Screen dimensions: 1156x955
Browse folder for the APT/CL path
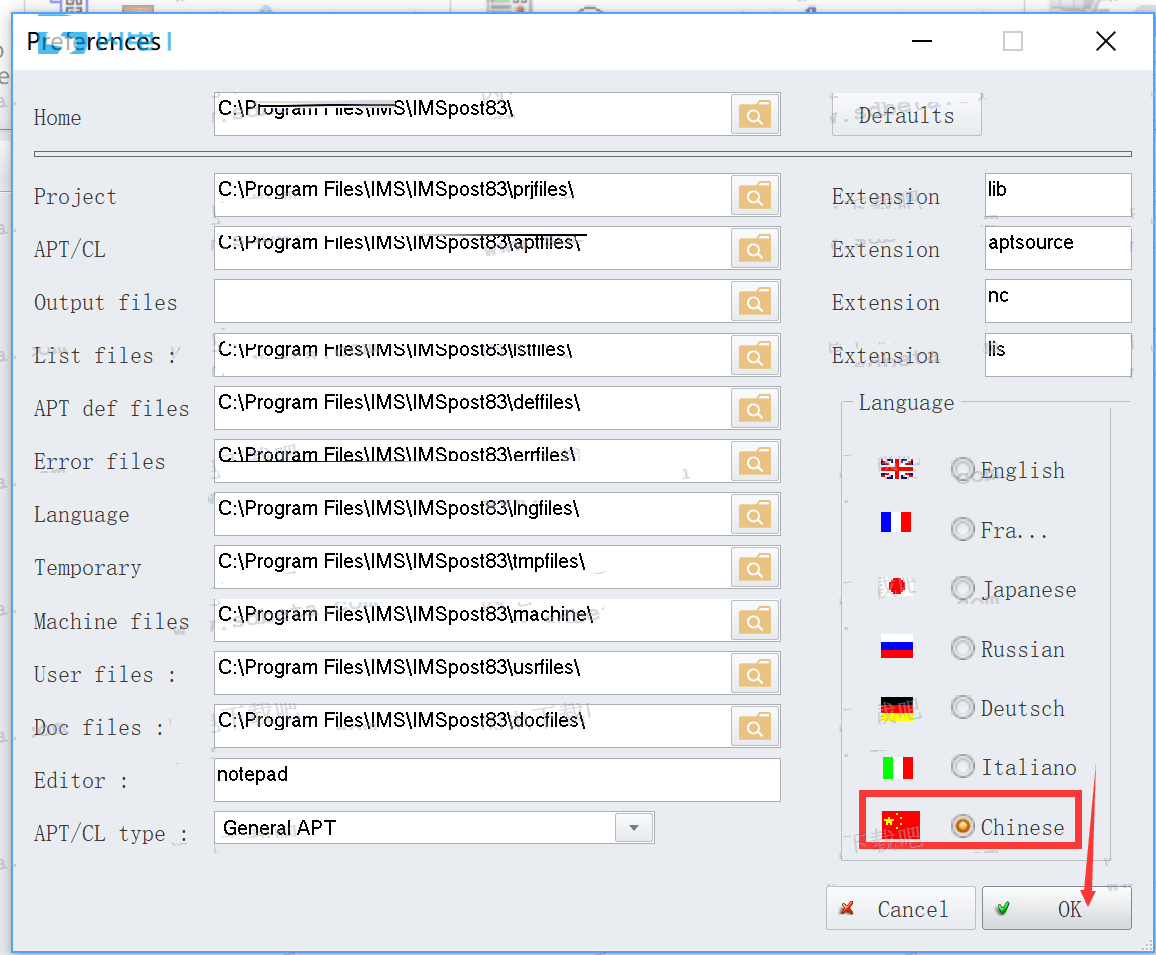[x=755, y=249]
